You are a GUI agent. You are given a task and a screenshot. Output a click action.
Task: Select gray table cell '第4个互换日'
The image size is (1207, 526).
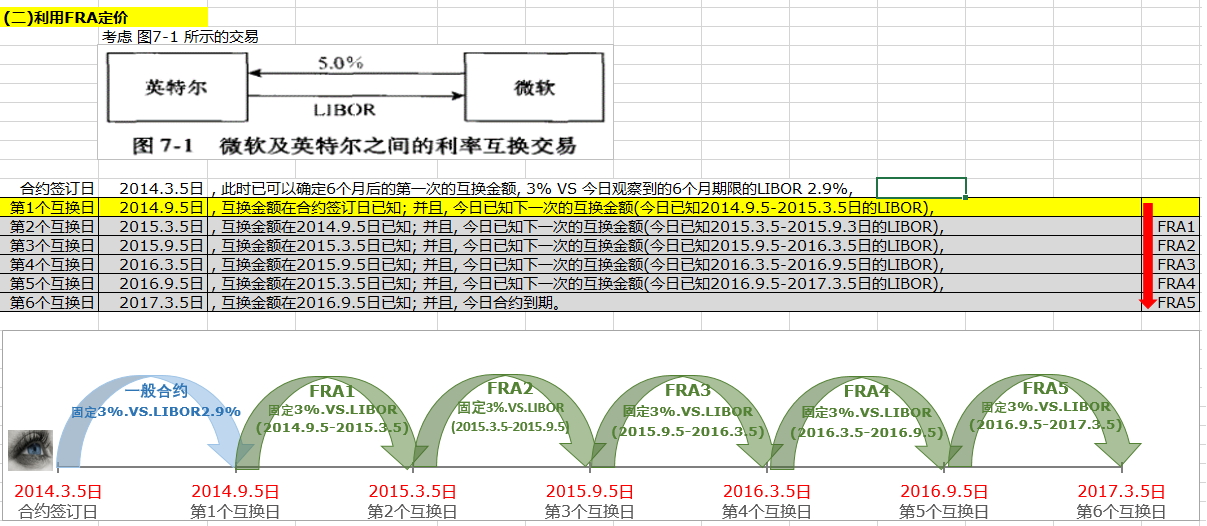point(49,264)
